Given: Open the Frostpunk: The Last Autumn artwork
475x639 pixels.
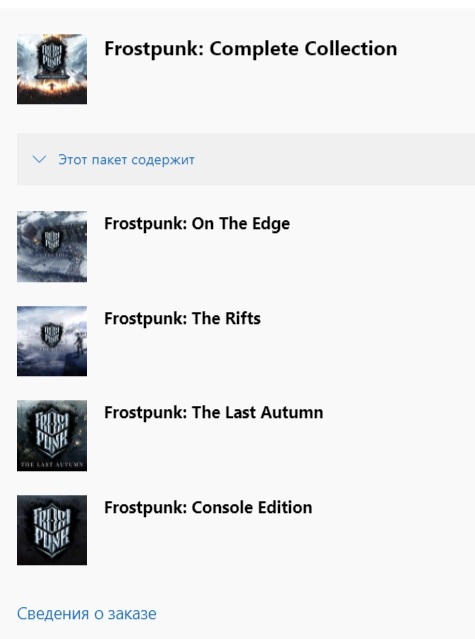Looking at the screenshot, I should pyautogui.click(x=52, y=435).
